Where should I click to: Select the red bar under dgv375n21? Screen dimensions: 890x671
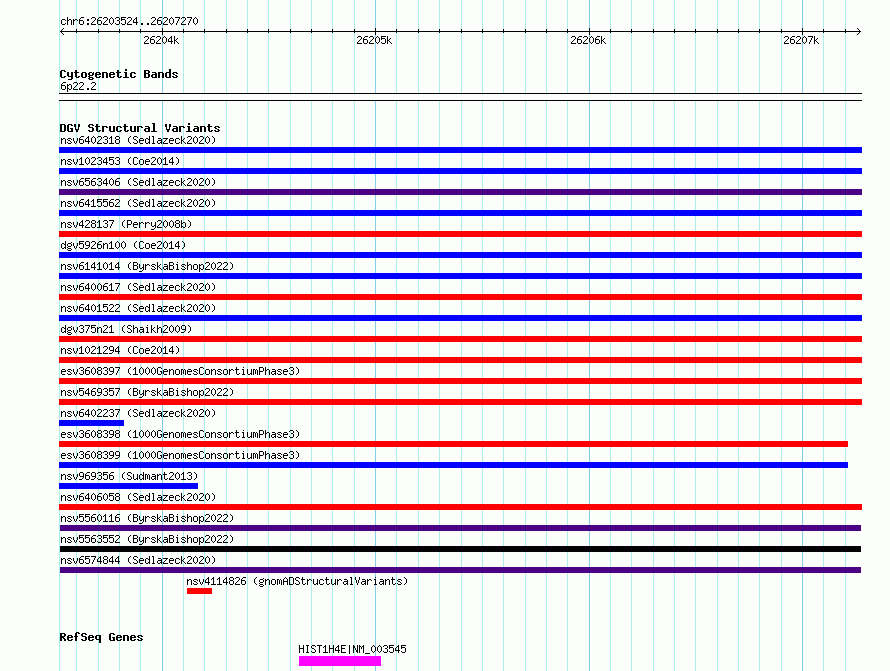(x=460, y=339)
